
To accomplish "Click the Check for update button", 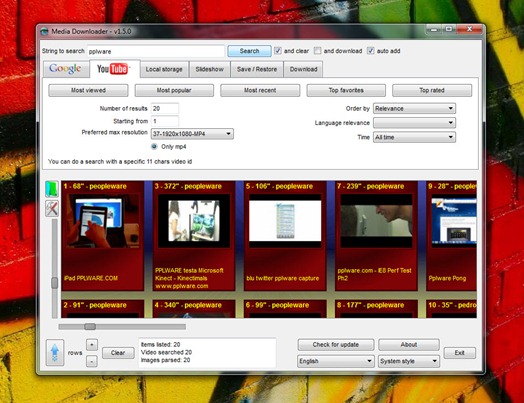I will (336, 345).
